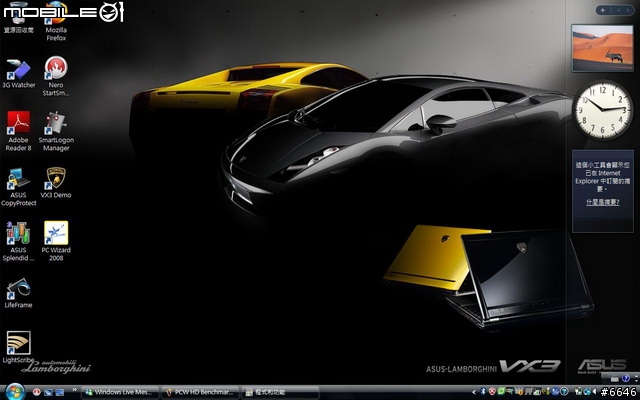This screenshot has width=640, height=400.
Task: Click the Bluetooth tray icon
Action: 483,391
